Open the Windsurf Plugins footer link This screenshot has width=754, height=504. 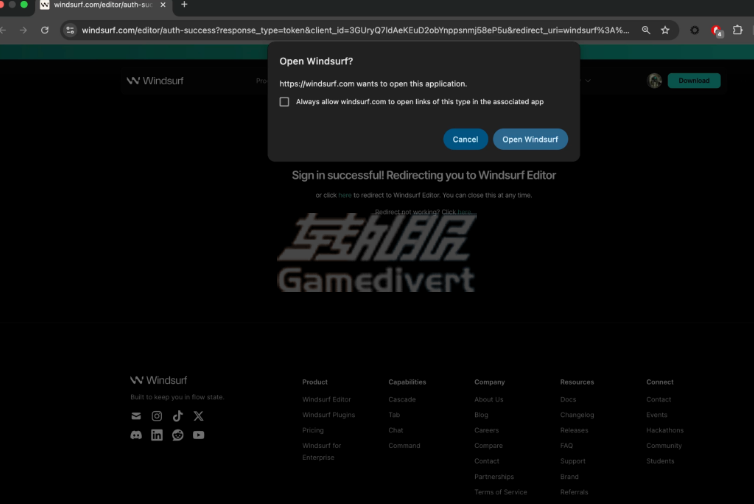click(328, 415)
